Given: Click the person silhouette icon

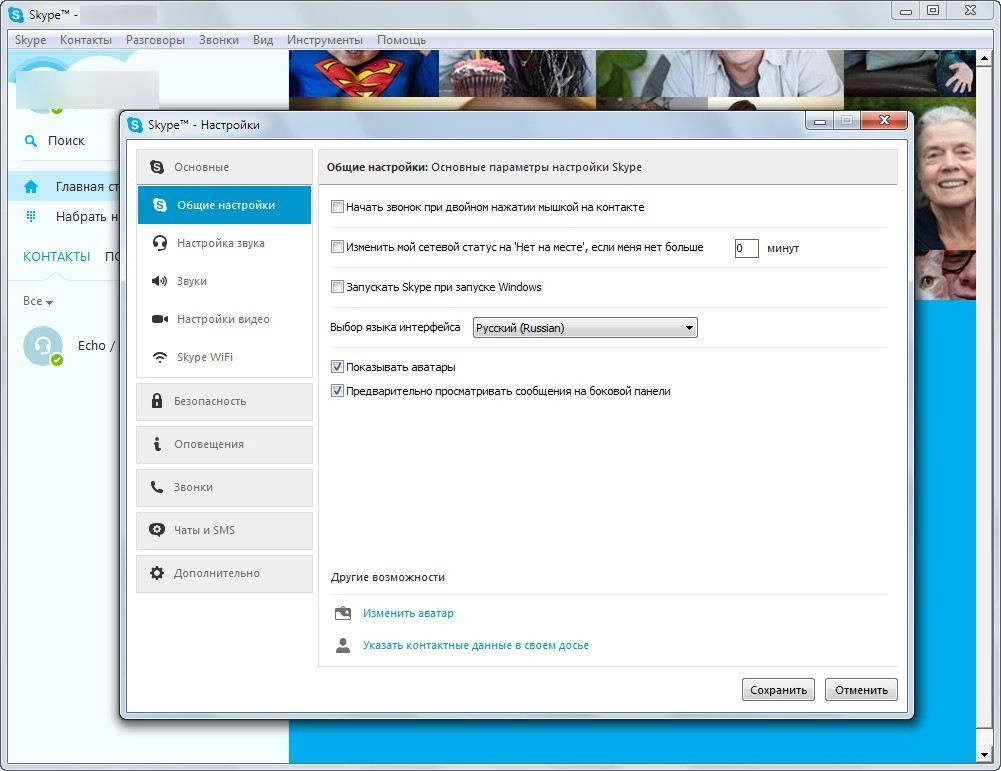Looking at the screenshot, I should (343, 645).
